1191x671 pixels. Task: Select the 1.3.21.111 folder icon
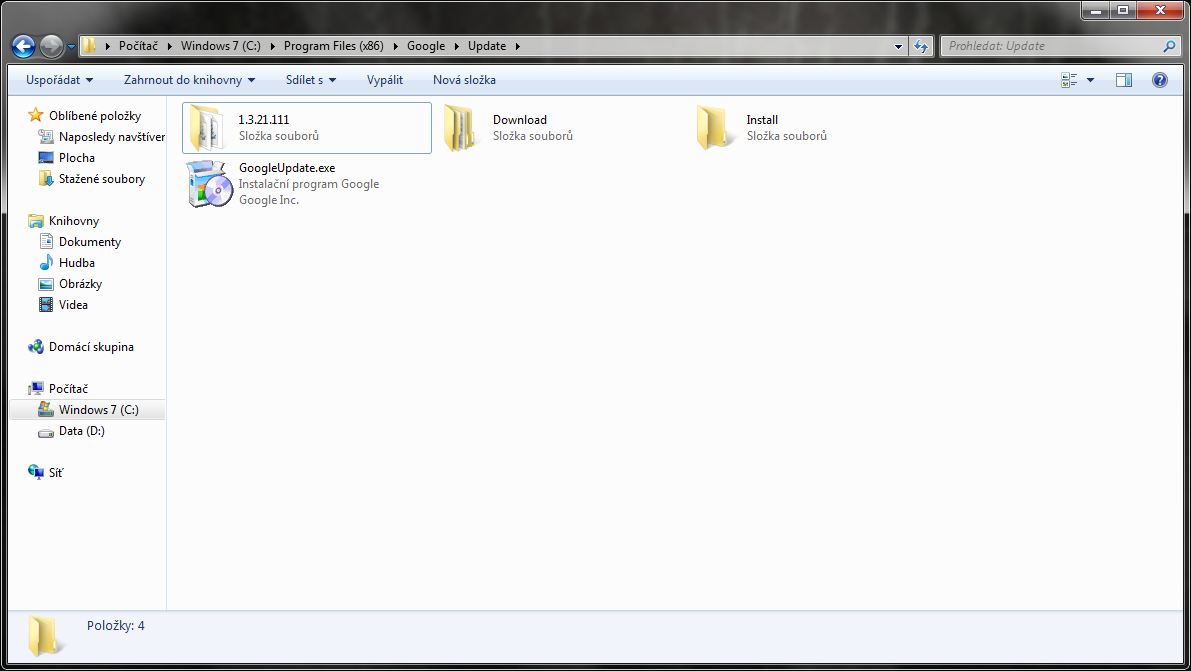pos(207,128)
